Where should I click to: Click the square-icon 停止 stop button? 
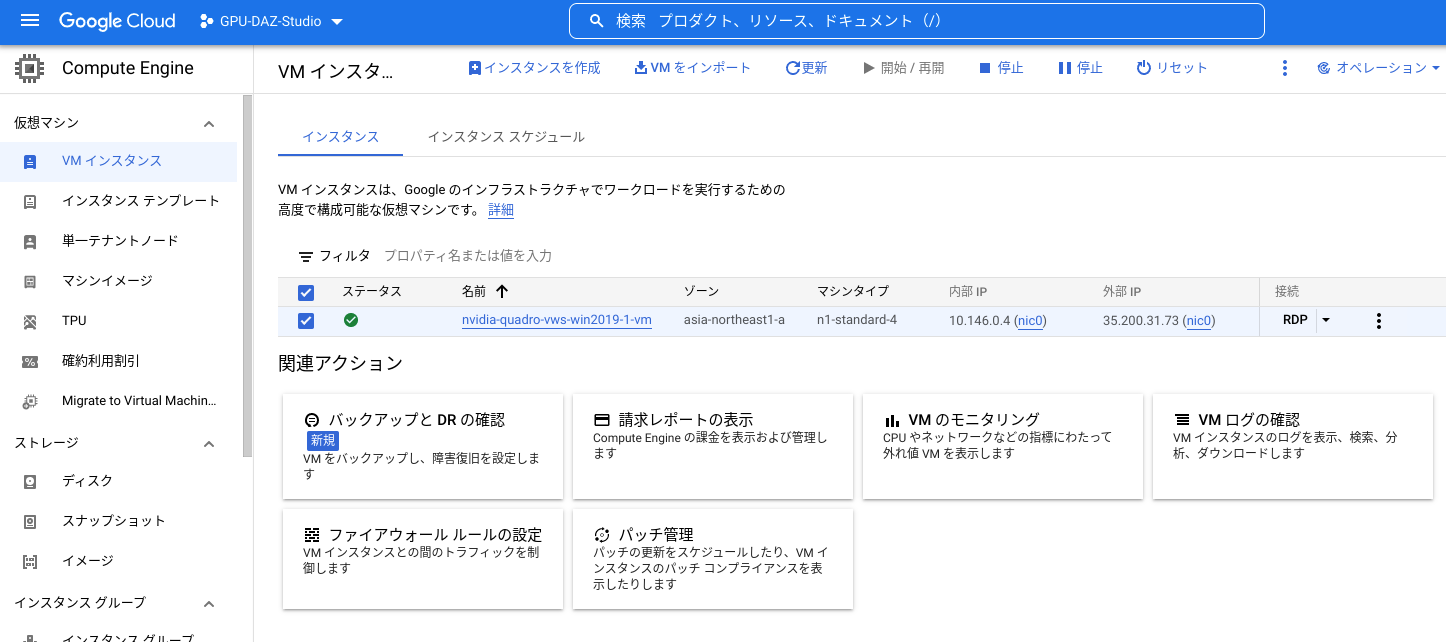(1001, 68)
